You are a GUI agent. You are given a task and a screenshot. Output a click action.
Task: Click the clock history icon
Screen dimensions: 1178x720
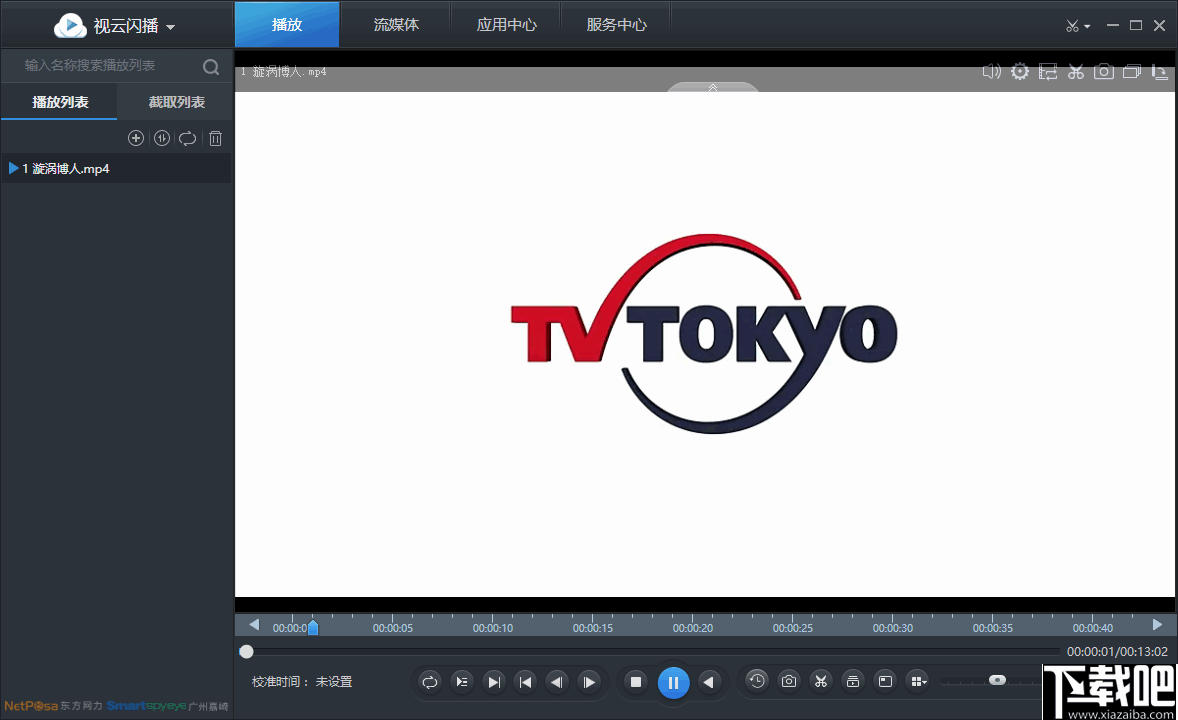click(757, 681)
